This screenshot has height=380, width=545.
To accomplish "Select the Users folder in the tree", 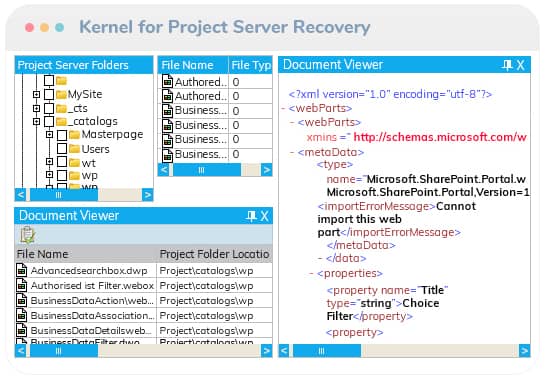I will pyautogui.click(x=95, y=149).
